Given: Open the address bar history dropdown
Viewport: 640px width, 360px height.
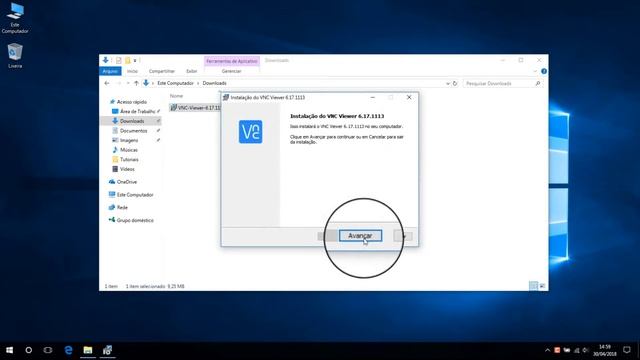Looking at the screenshot, I should tap(448, 83).
